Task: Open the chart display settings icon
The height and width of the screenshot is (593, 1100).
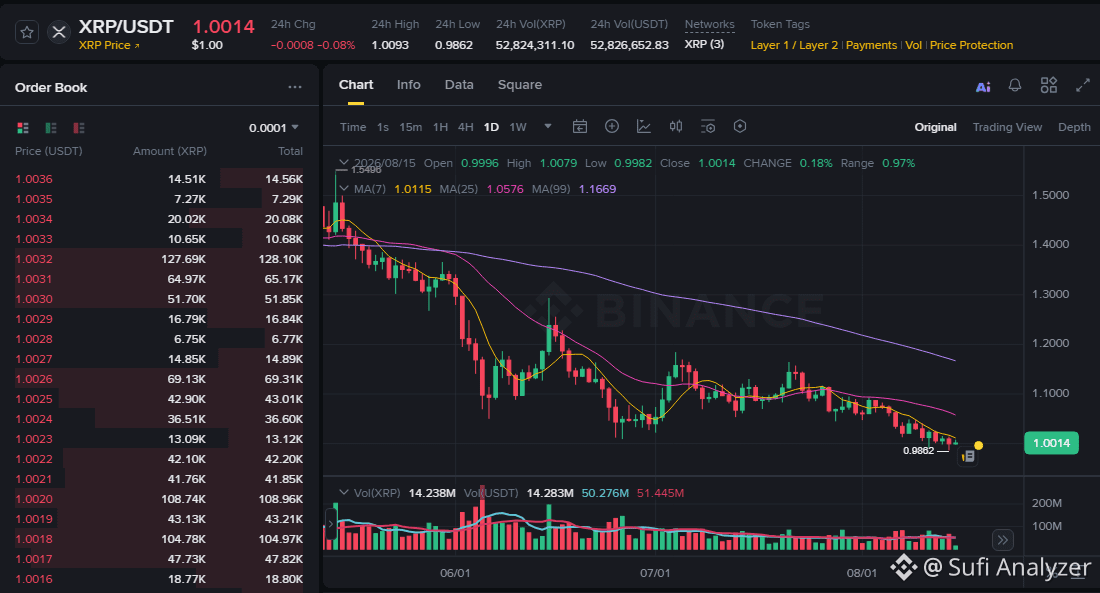Action: (708, 126)
